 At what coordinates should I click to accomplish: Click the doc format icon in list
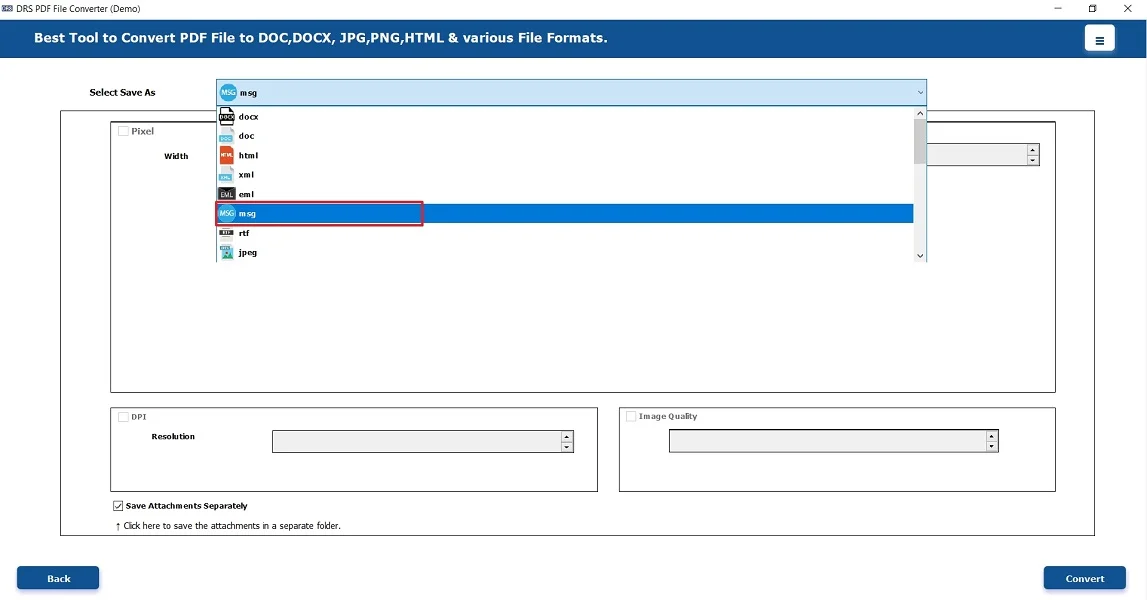pos(226,136)
